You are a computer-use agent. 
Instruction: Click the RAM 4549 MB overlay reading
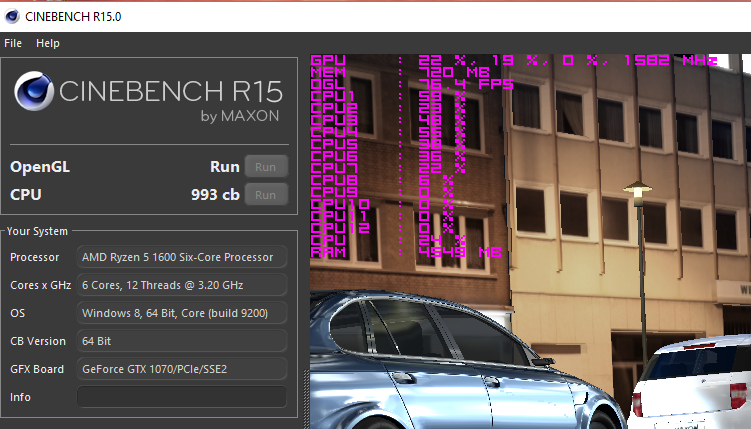(406, 252)
